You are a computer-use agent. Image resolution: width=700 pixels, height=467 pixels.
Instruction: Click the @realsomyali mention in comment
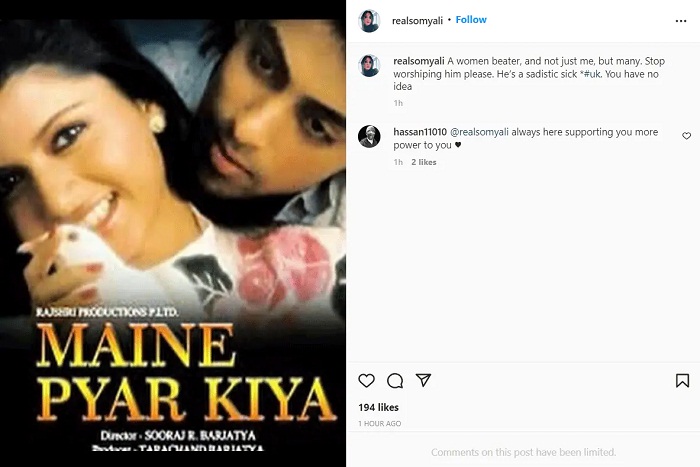(479, 132)
